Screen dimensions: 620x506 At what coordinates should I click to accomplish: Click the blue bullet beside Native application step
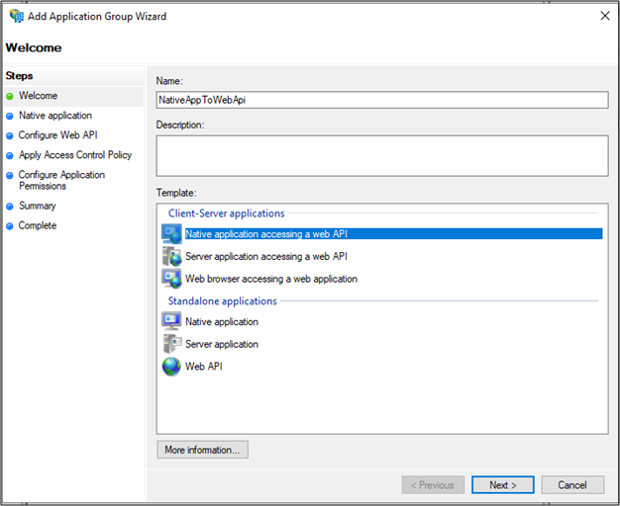[x=10, y=116]
